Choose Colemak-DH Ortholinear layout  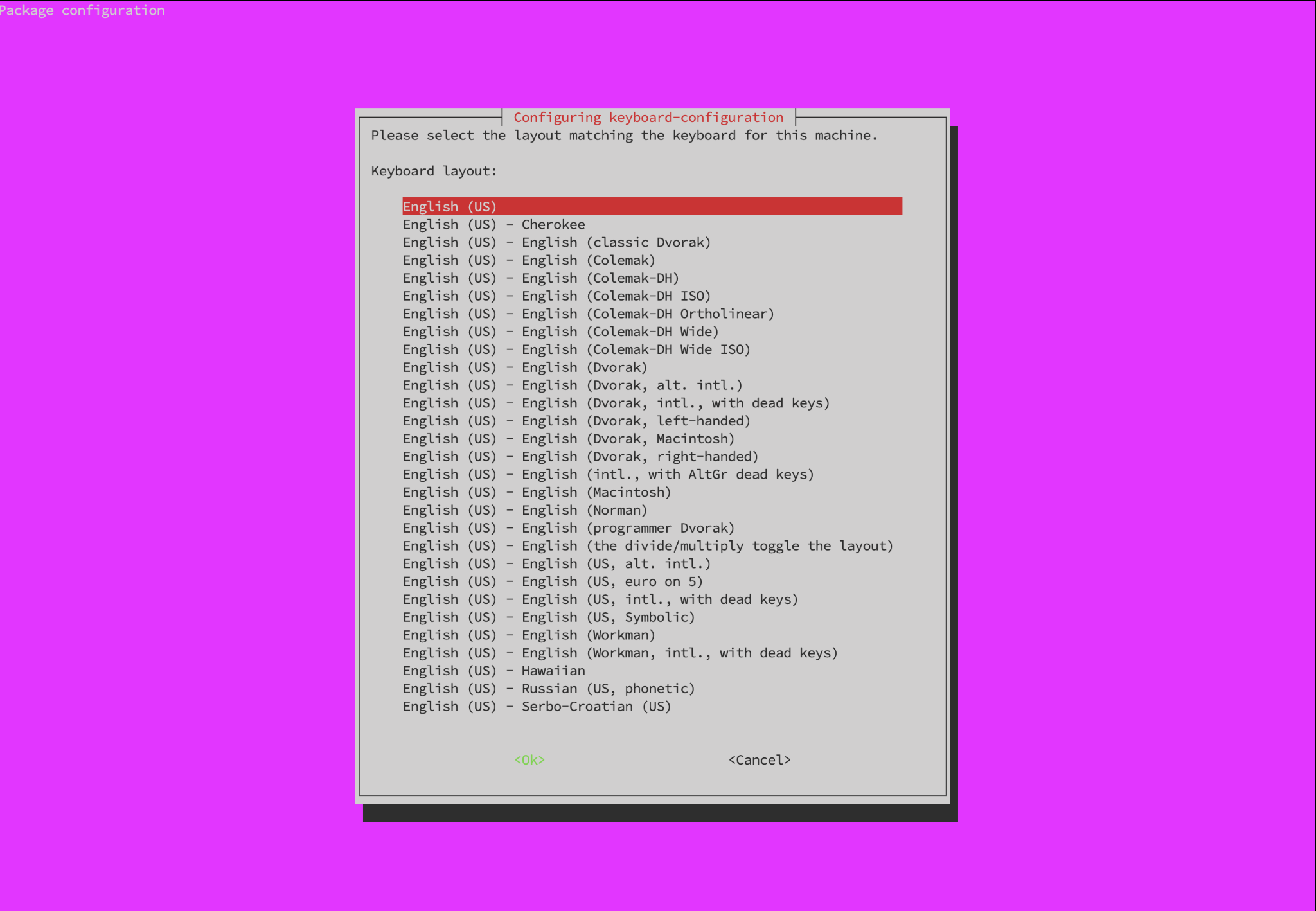(588, 314)
